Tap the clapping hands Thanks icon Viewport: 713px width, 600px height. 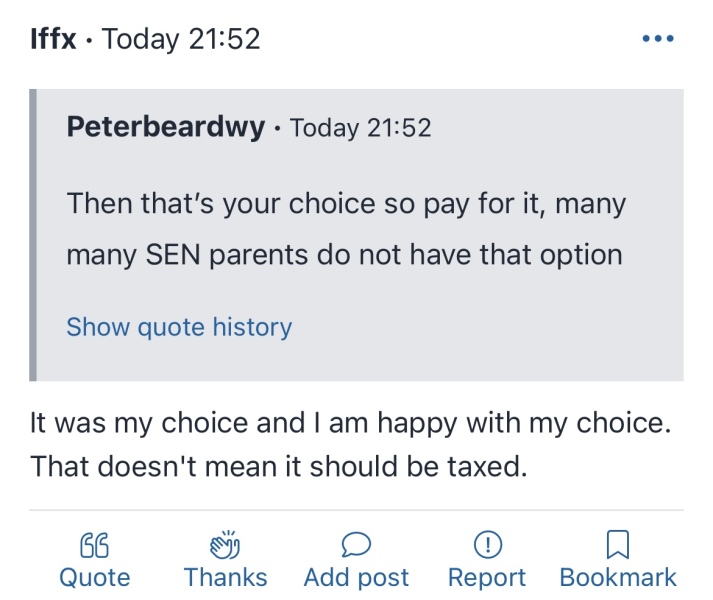click(x=225, y=545)
